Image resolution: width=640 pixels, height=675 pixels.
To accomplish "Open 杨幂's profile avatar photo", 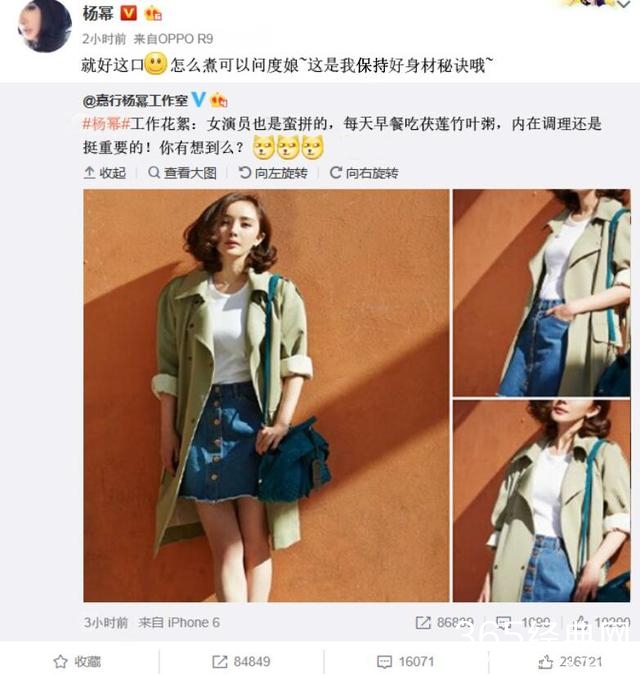I will pyautogui.click(x=44, y=26).
